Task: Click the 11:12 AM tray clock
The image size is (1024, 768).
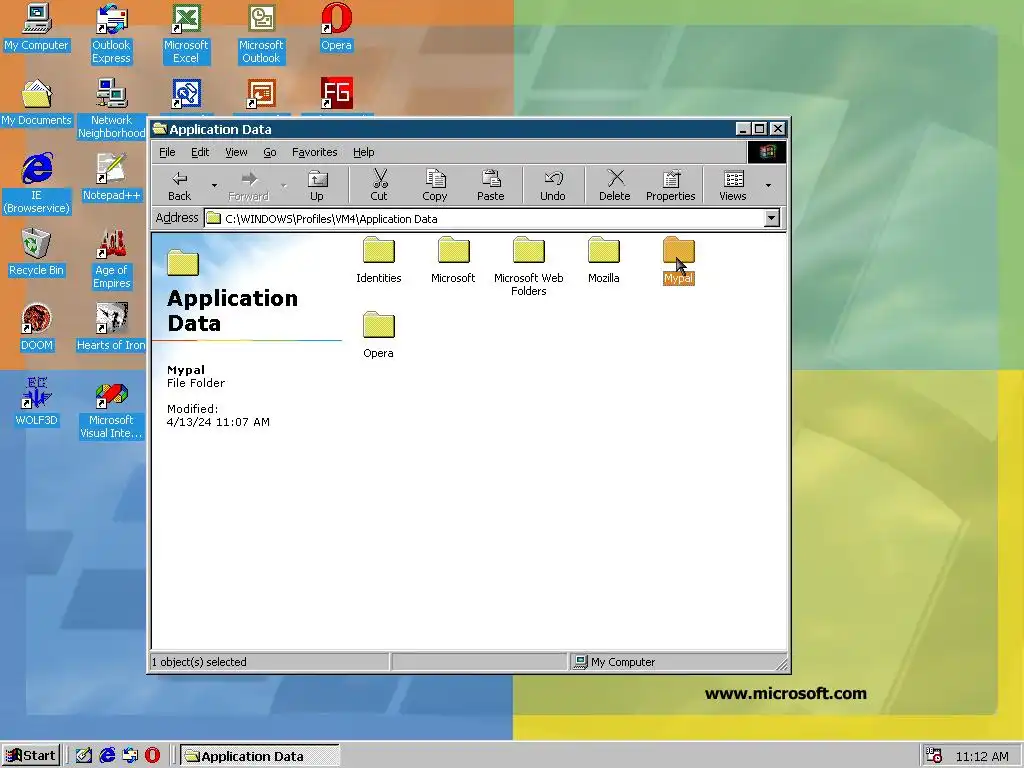Action: coord(982,756)
